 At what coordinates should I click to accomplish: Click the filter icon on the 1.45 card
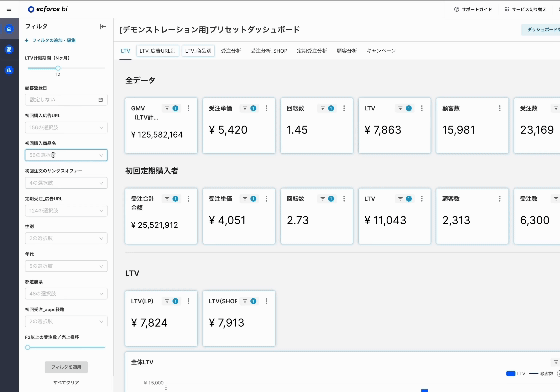323,108
